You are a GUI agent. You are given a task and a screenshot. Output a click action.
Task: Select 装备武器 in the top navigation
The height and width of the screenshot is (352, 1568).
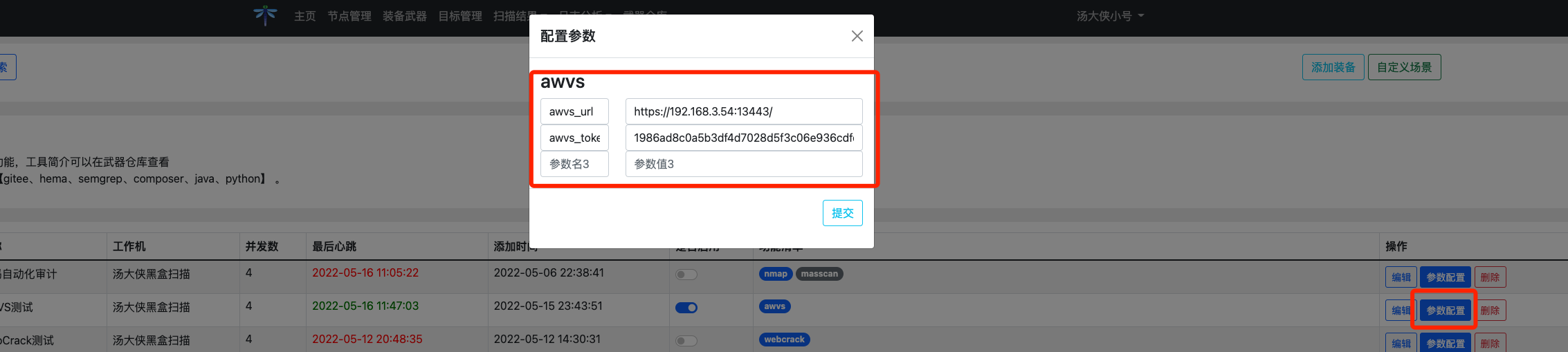click(404, 16)
